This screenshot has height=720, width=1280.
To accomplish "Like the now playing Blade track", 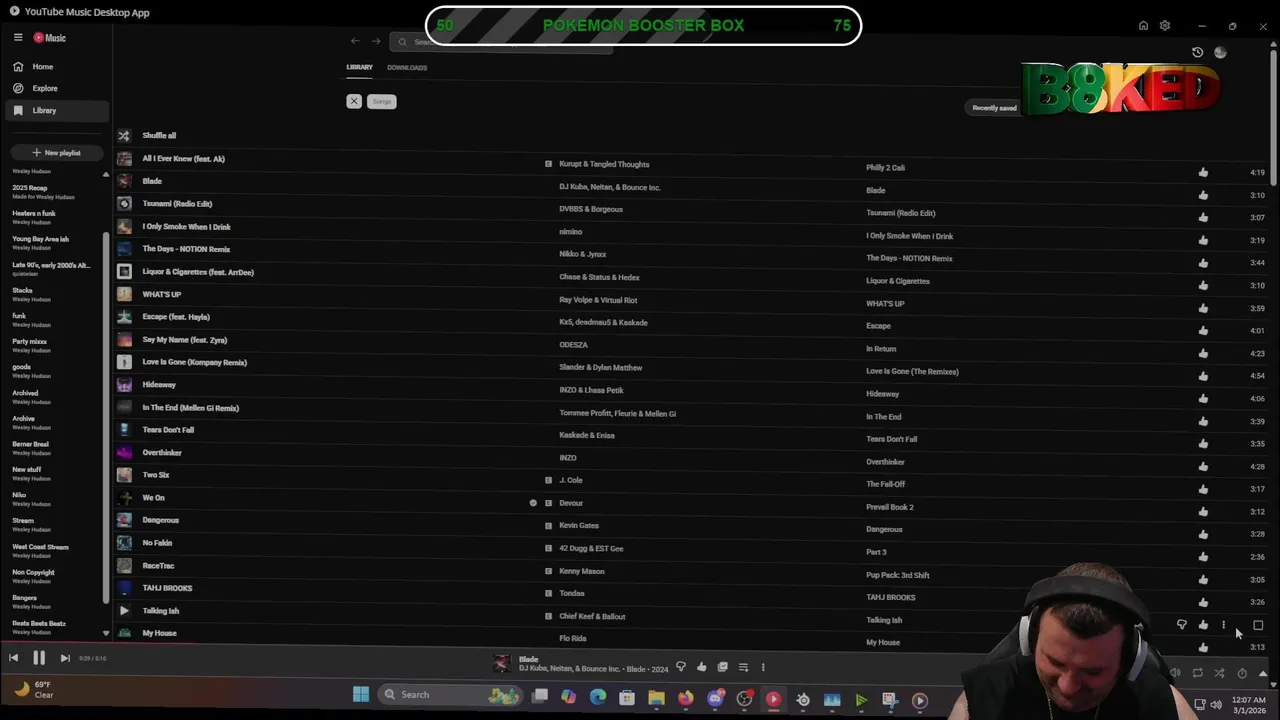I will 702,667.
